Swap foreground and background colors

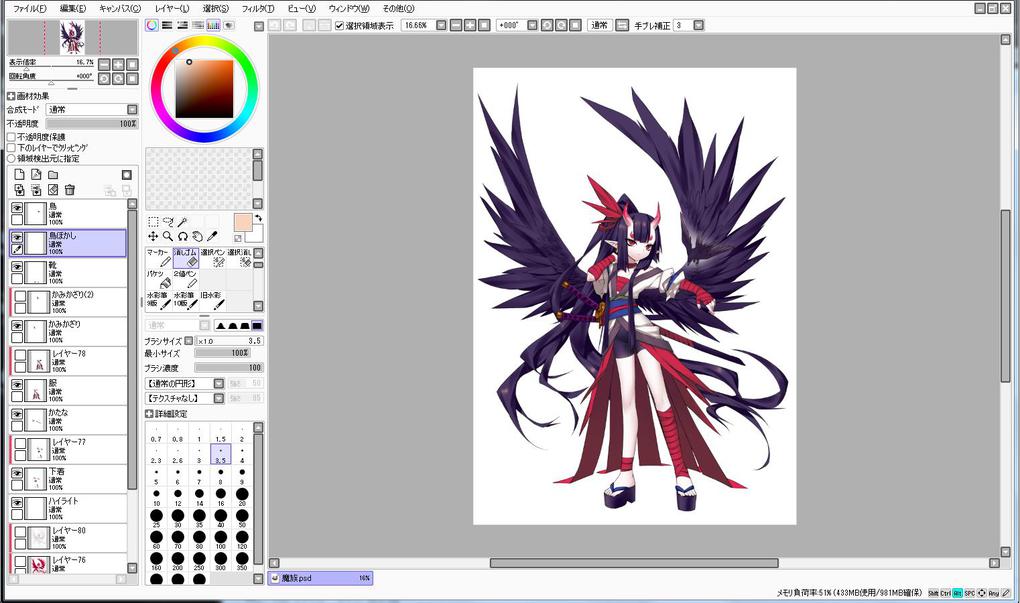coord(258,219)
